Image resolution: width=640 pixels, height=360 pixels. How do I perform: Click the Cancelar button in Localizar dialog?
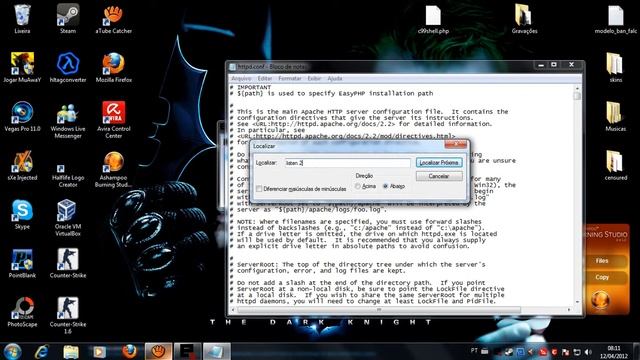(x=439, y=176)
